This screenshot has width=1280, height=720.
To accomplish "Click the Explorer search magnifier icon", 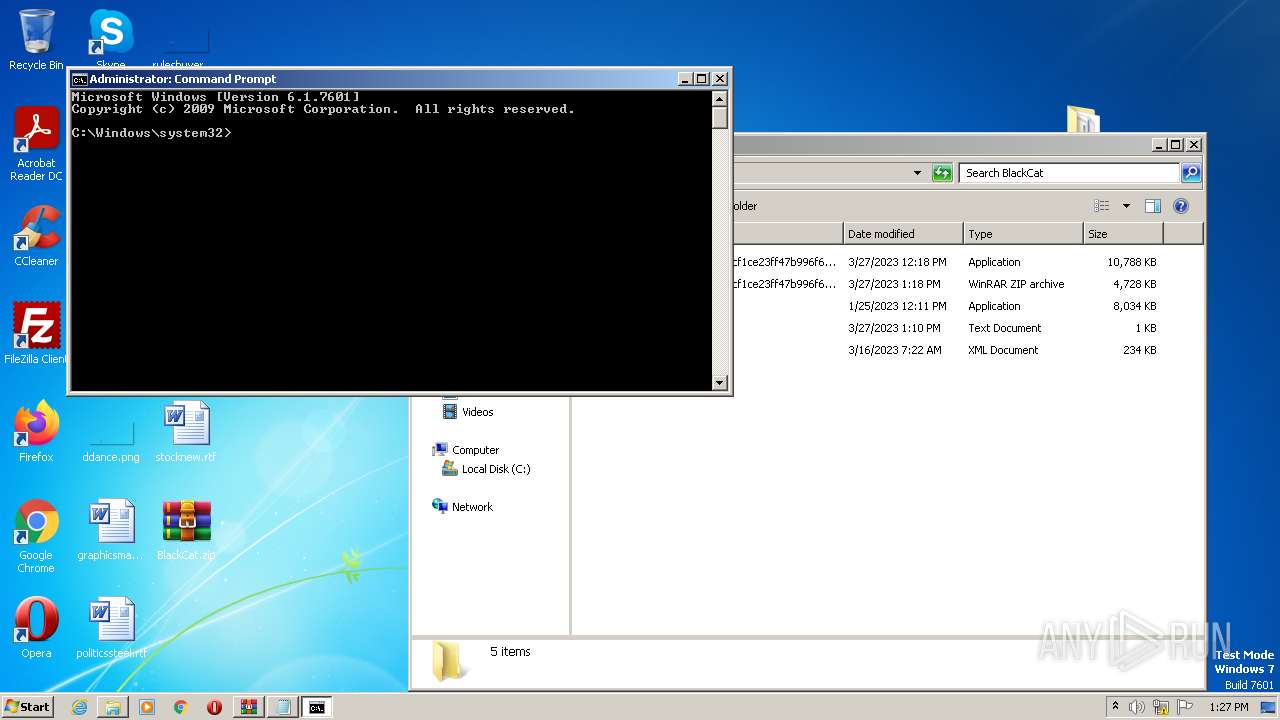I will [1191, 173].
